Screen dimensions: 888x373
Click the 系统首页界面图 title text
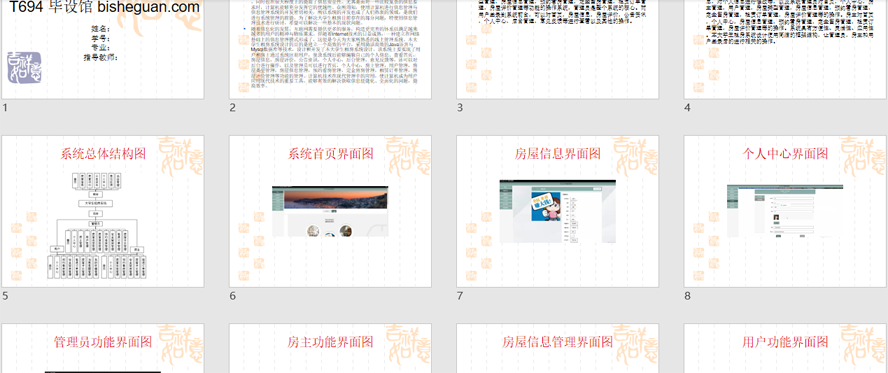coord(331,153)
